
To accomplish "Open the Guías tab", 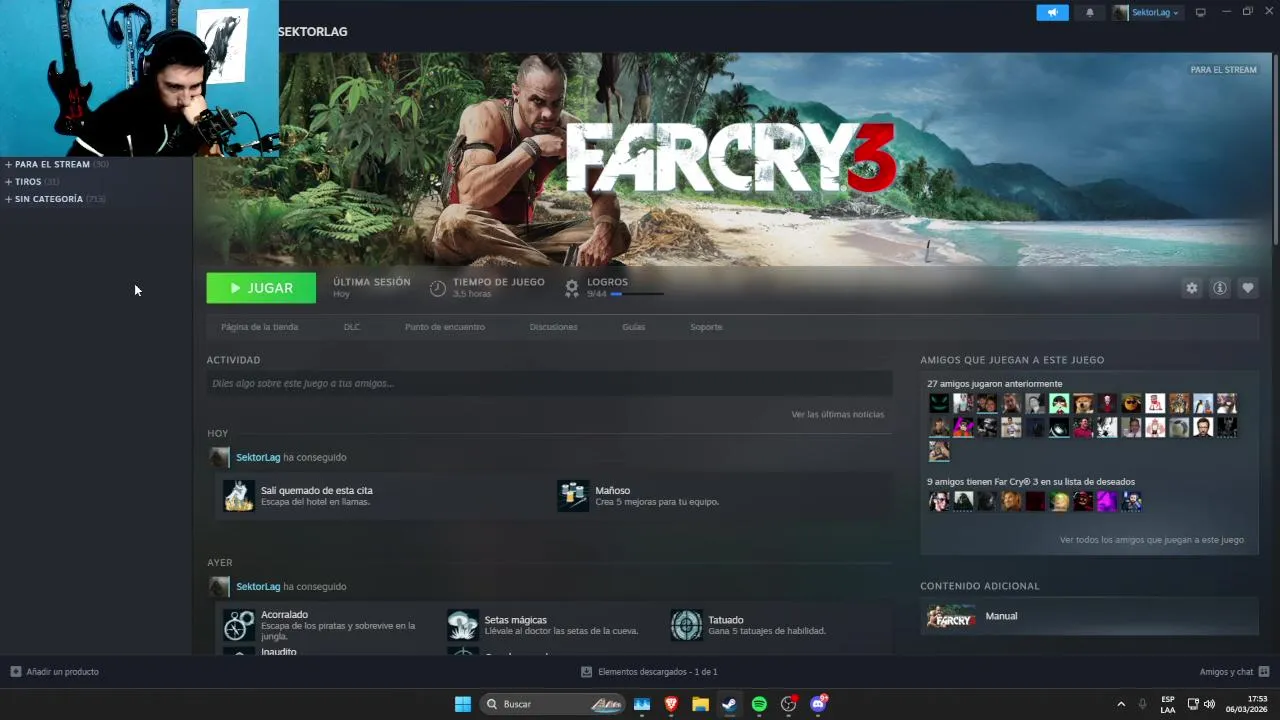I will (634, 327).
